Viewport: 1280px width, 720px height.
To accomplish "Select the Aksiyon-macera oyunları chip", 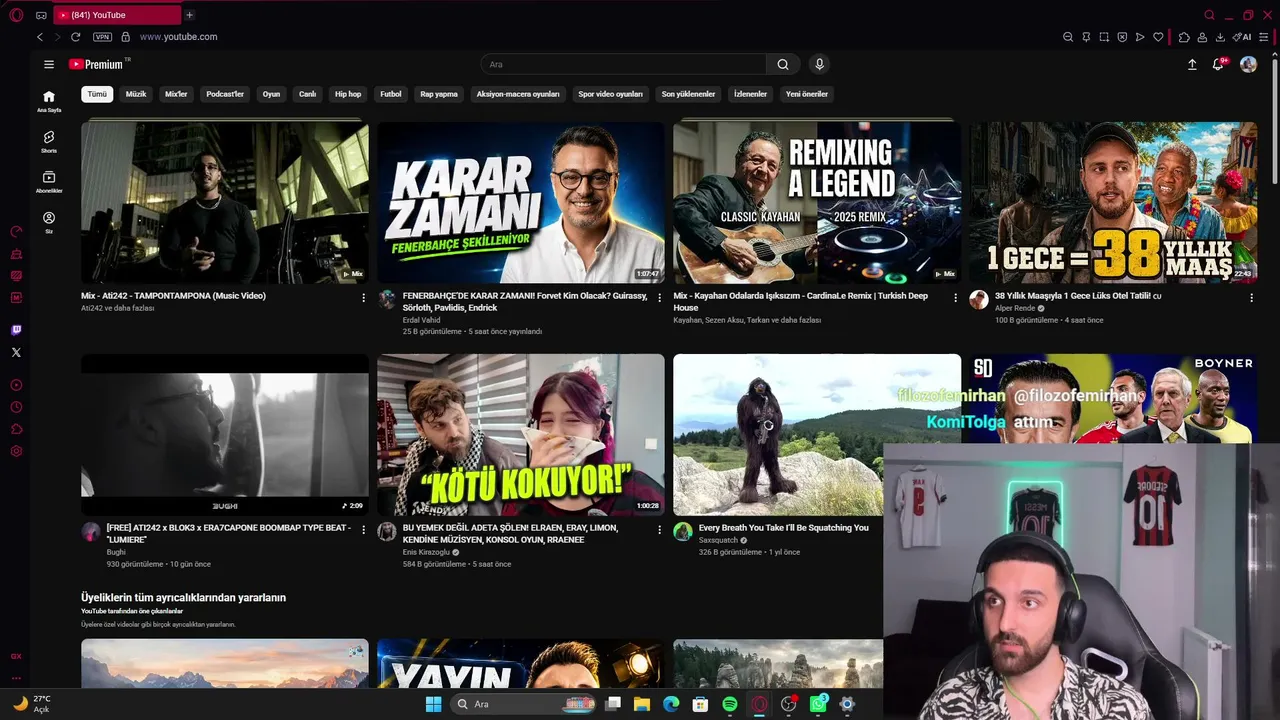I will [518, 94].
